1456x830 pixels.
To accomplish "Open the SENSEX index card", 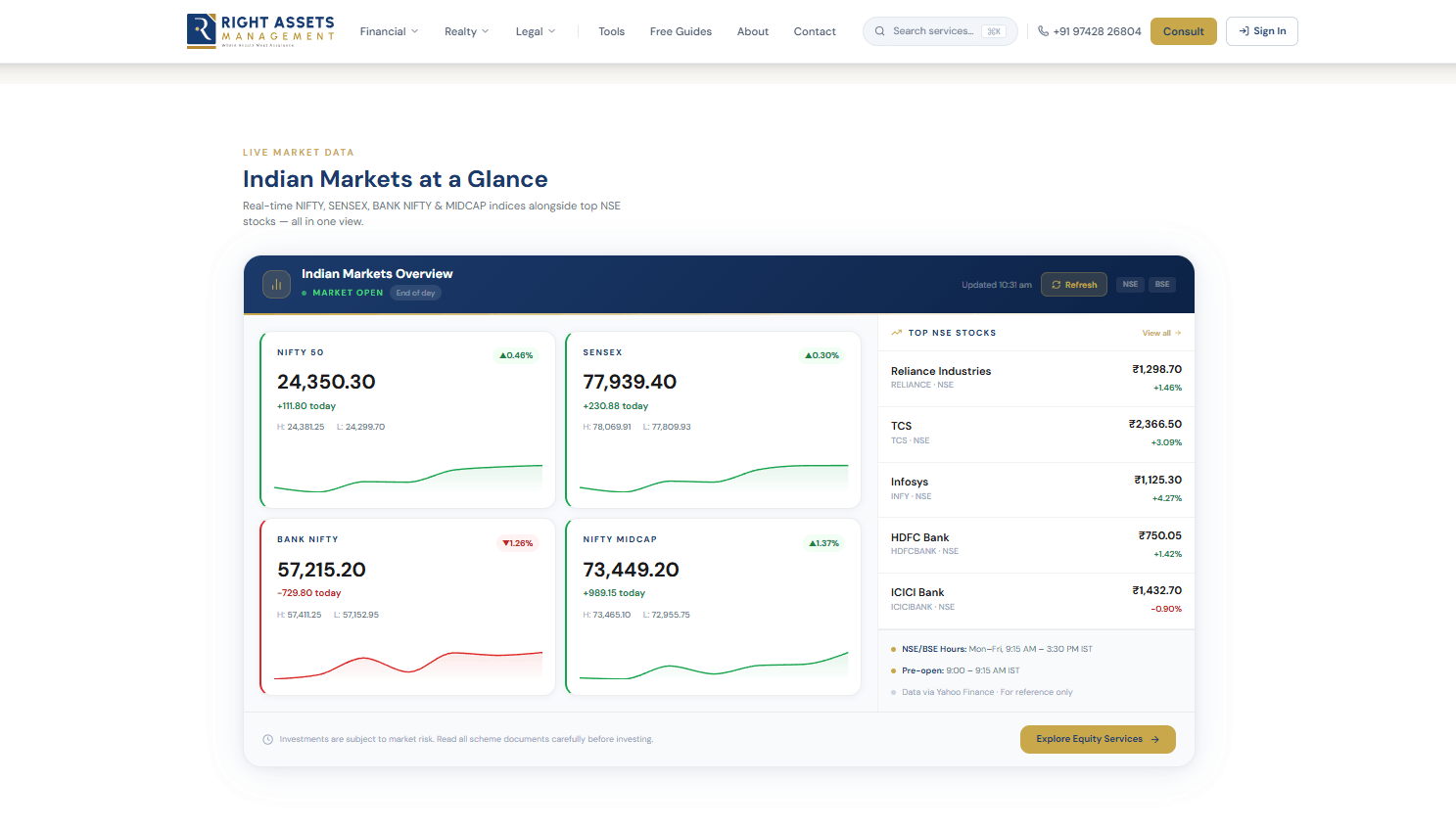I will tap(713, 419).
